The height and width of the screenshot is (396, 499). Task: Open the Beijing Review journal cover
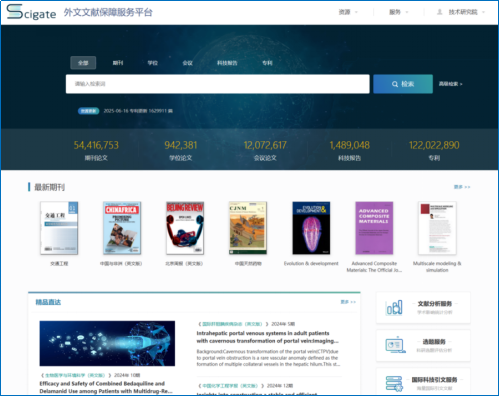(x=185, y=228)
